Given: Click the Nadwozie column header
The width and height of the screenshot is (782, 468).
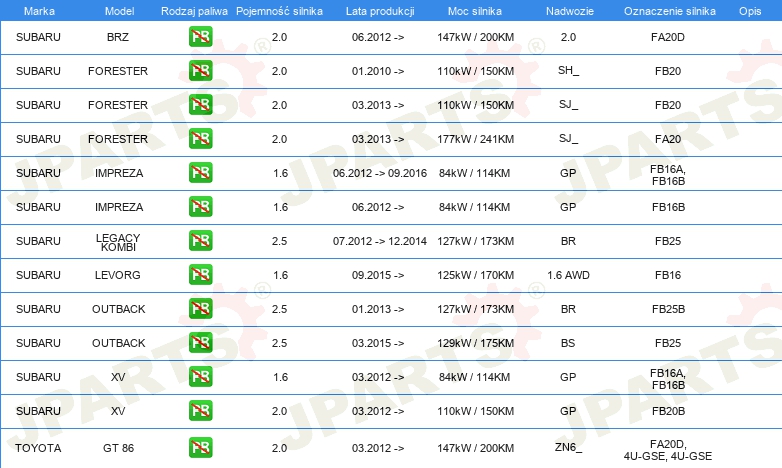Looking at the screenshot, I should point(570,11).
